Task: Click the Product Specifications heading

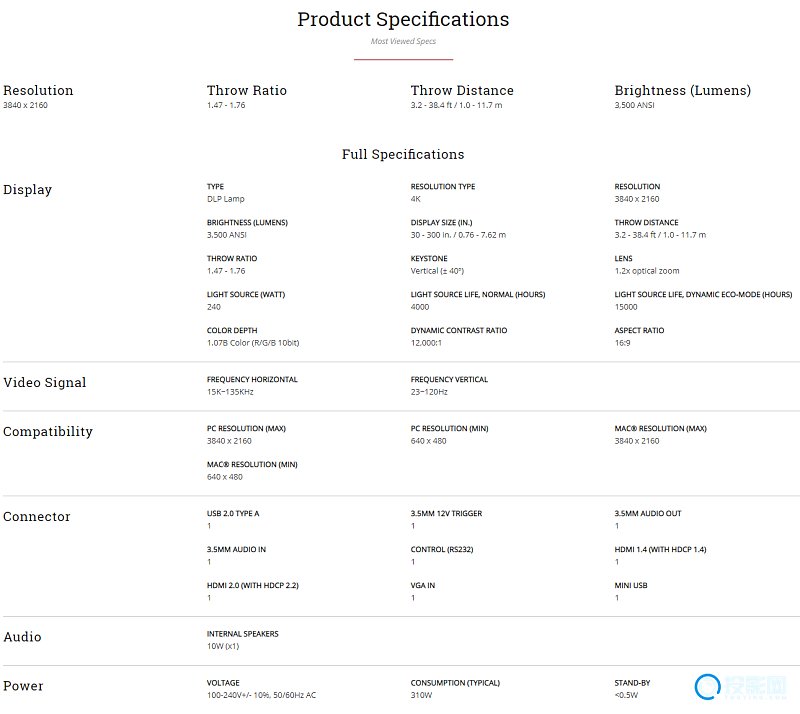Action: click(403, 19)
